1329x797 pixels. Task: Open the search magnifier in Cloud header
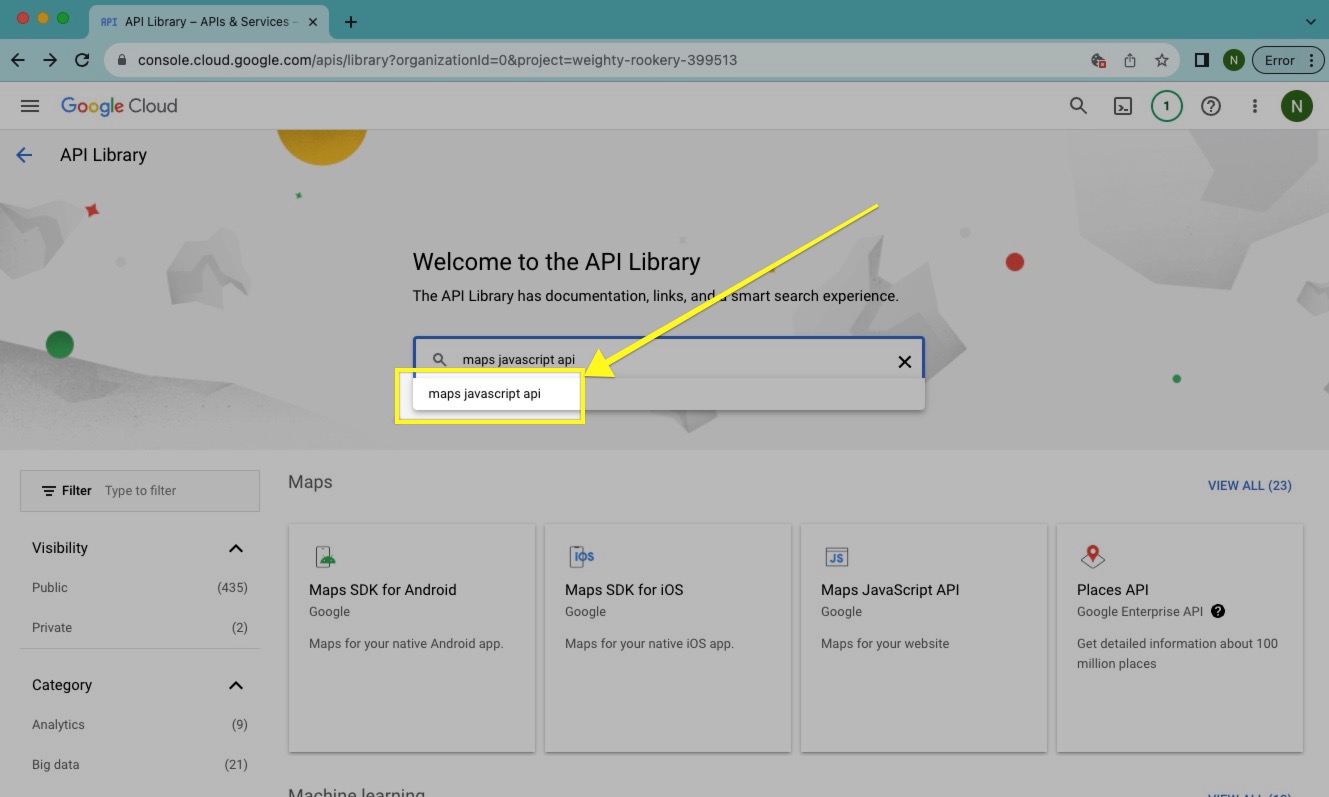(1078, 106)
